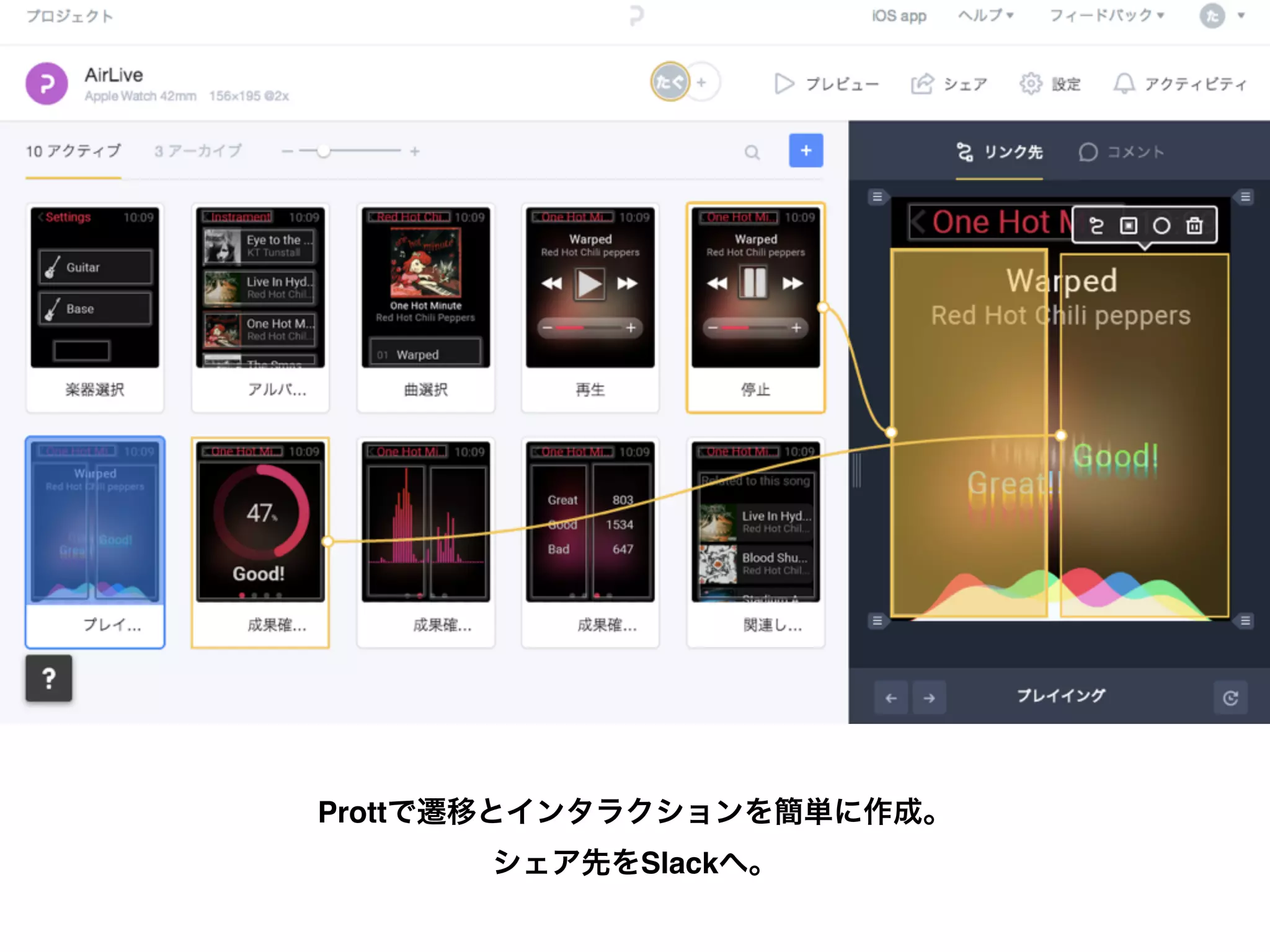
Task: Delete the hotspot with the trash icon
Action: [1194, 226]
